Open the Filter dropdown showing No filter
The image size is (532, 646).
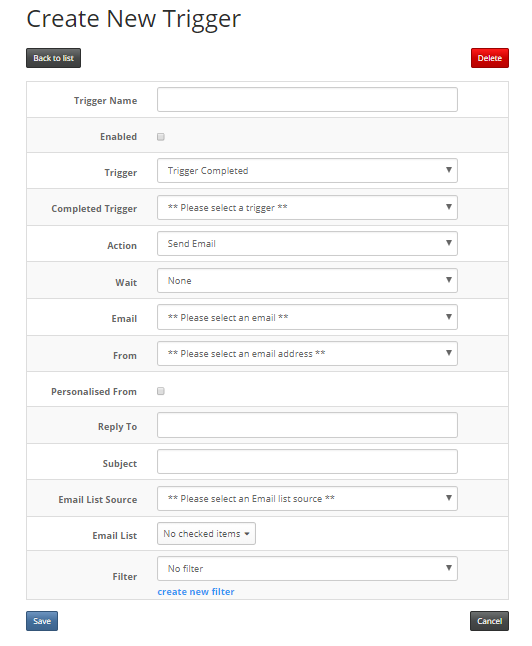coord(307,569)
